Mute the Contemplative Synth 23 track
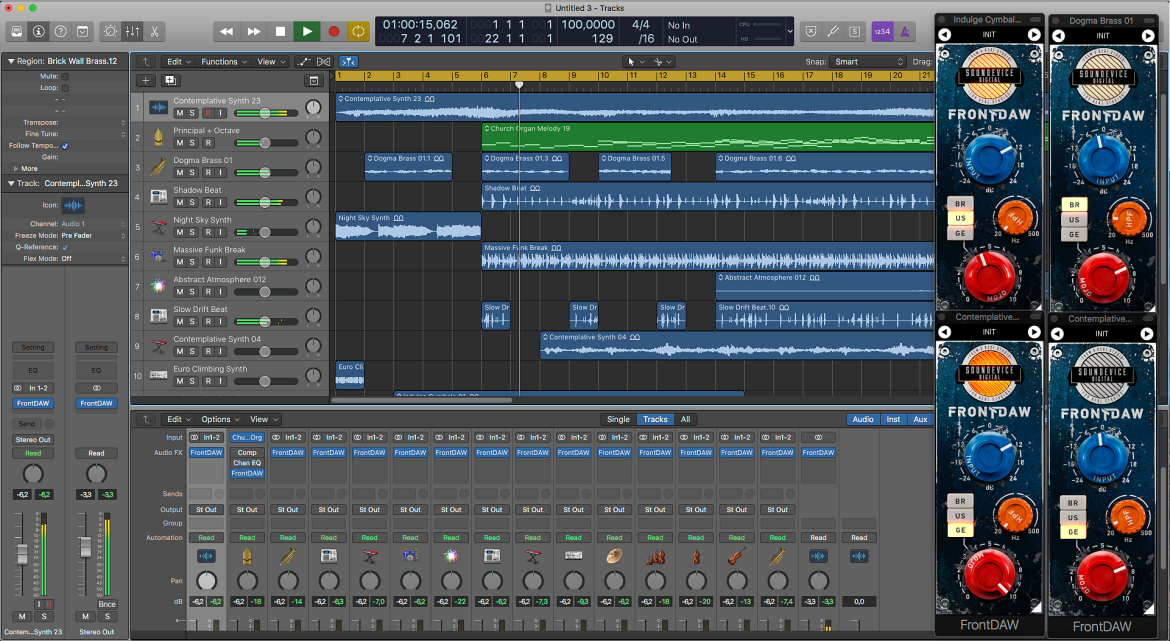Image resolution: width=1170 pixels, height=641 pixels. pos(179,113)
